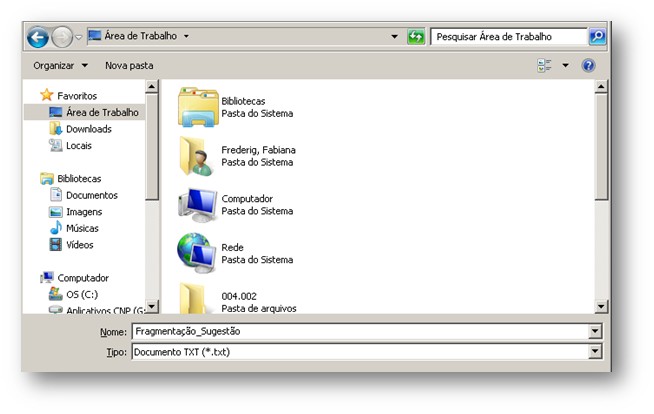Click the Vídeos film icon

(55, 244)
